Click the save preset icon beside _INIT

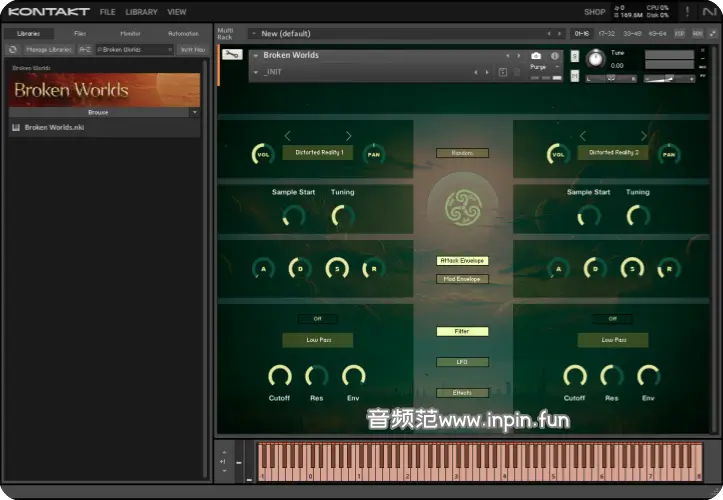click(503, 72)
